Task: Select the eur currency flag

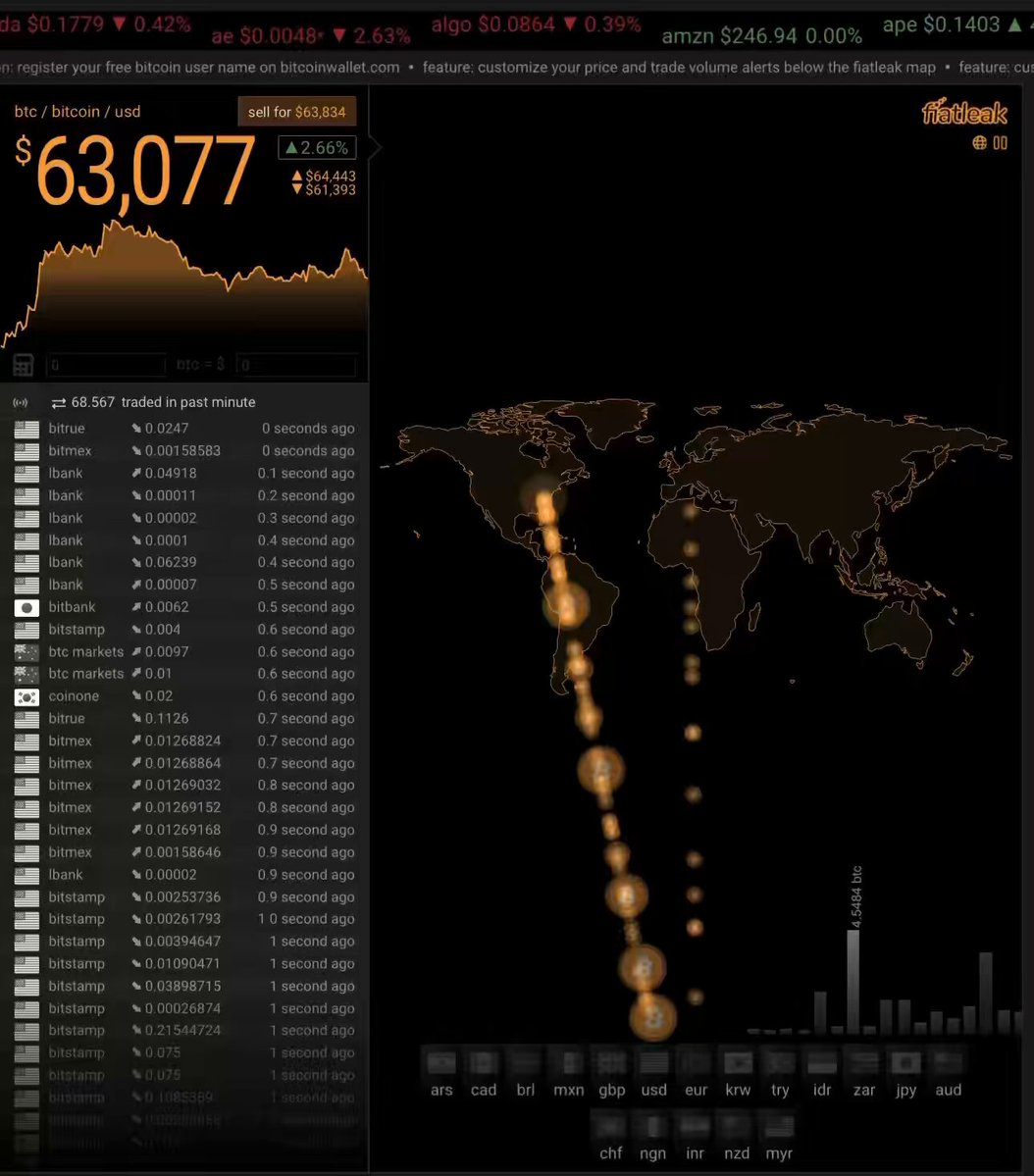Action: point(696,1063)
